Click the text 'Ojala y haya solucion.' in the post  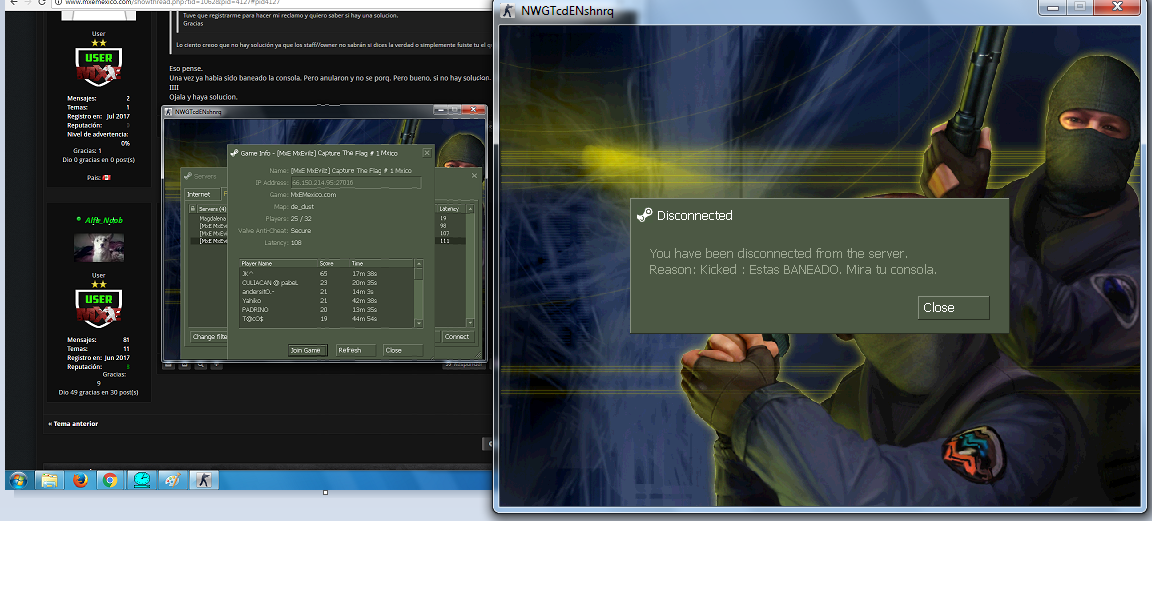pos(204,97)
